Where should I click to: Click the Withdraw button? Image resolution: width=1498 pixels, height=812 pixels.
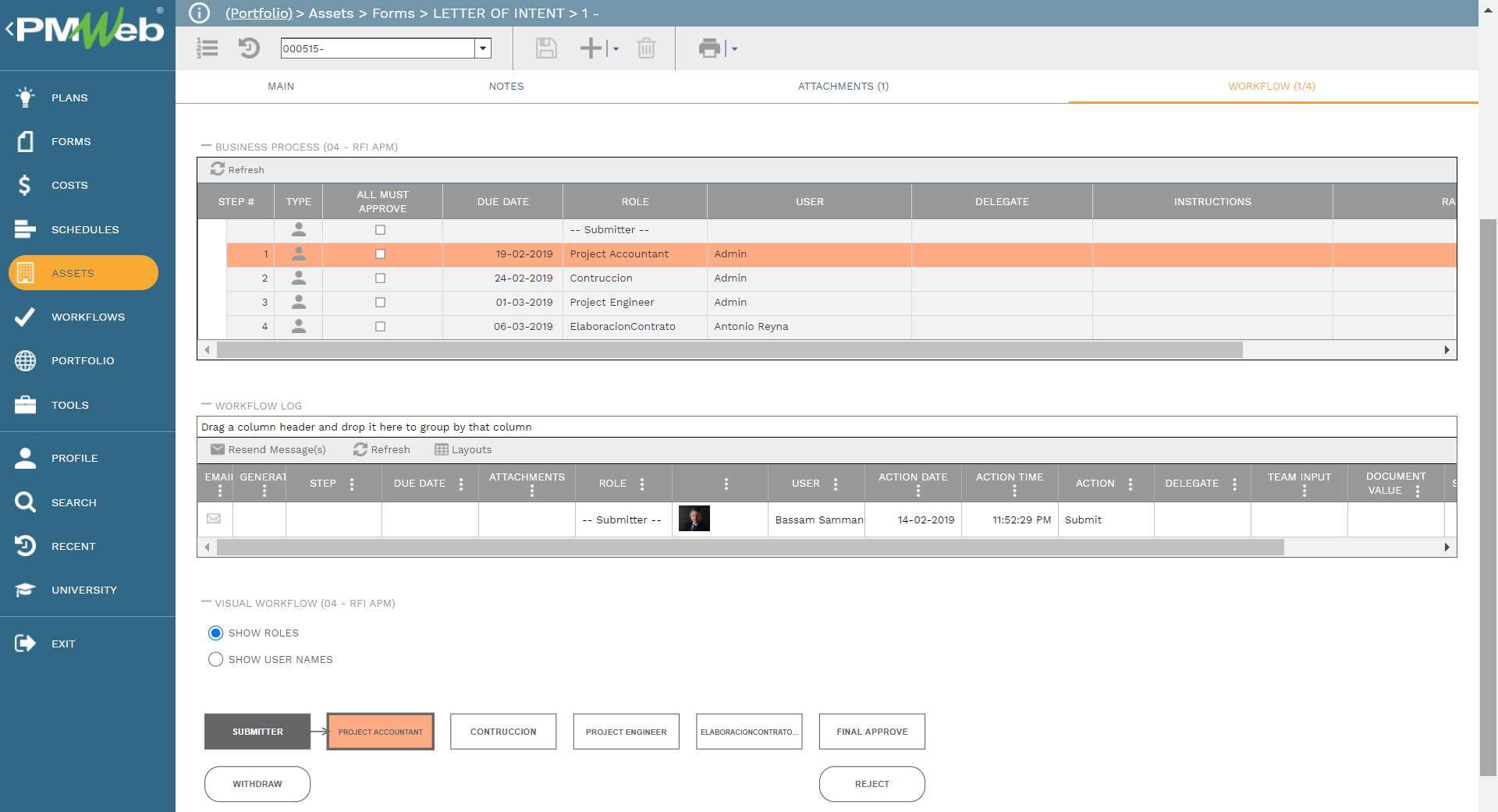pyautogui.click(x=257, y=784)
